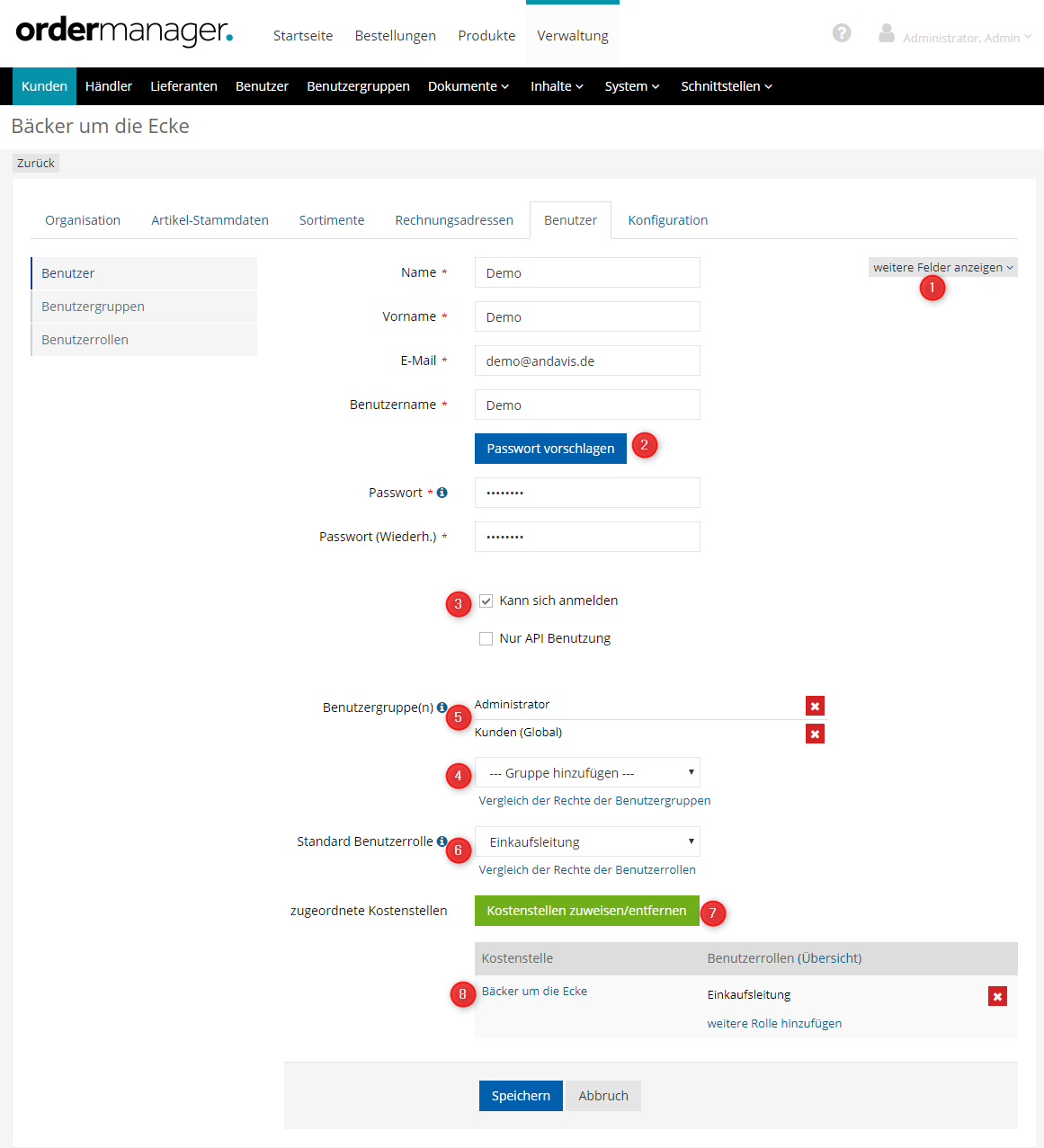The height and width of the screenshot is (1148, 1044).
Task: Open the Dokumente menu
Action: point(468,86)
